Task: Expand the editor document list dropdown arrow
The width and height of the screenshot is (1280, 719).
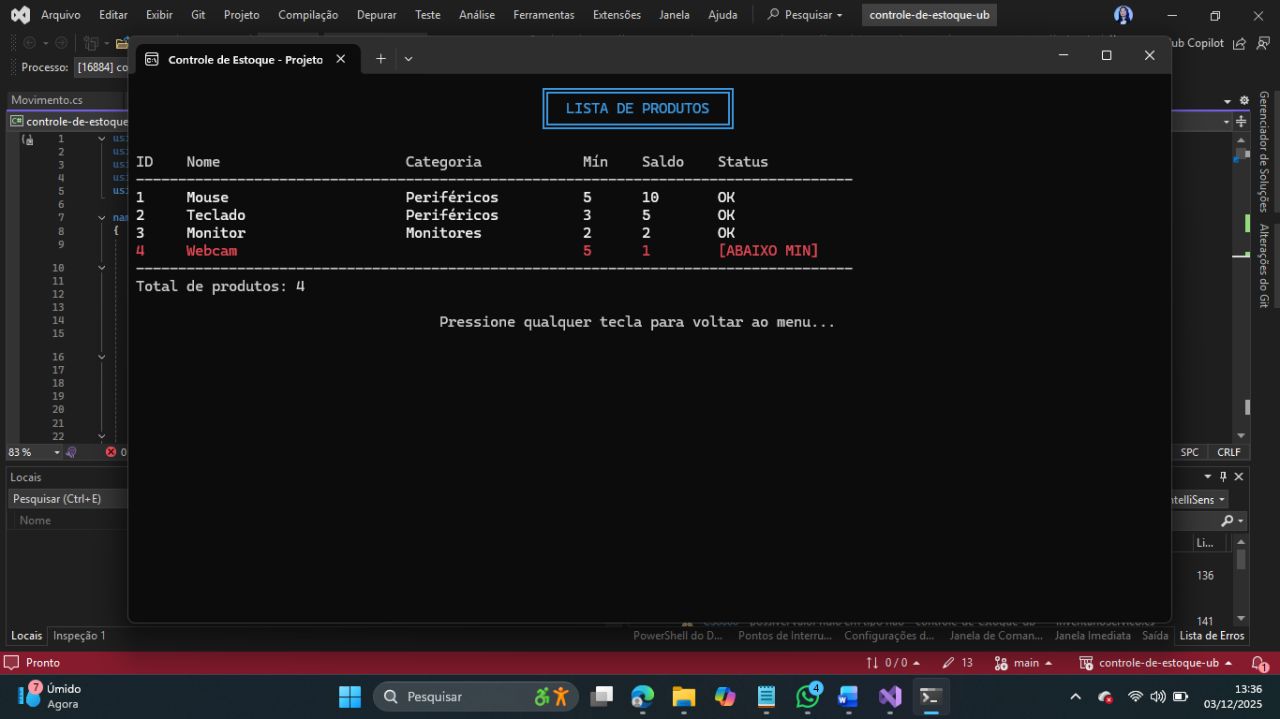Action: coord(1227,101)
